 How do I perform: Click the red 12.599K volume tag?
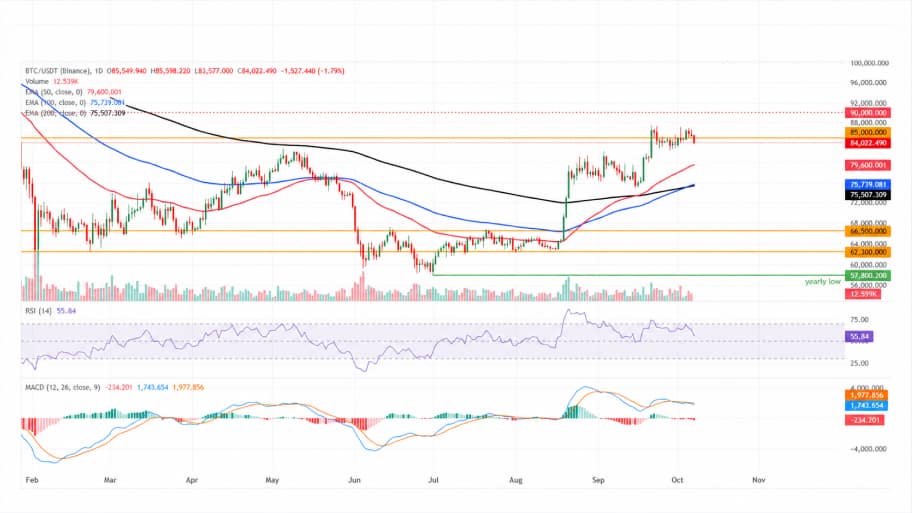pyautogui.click(x=863, y=294)
